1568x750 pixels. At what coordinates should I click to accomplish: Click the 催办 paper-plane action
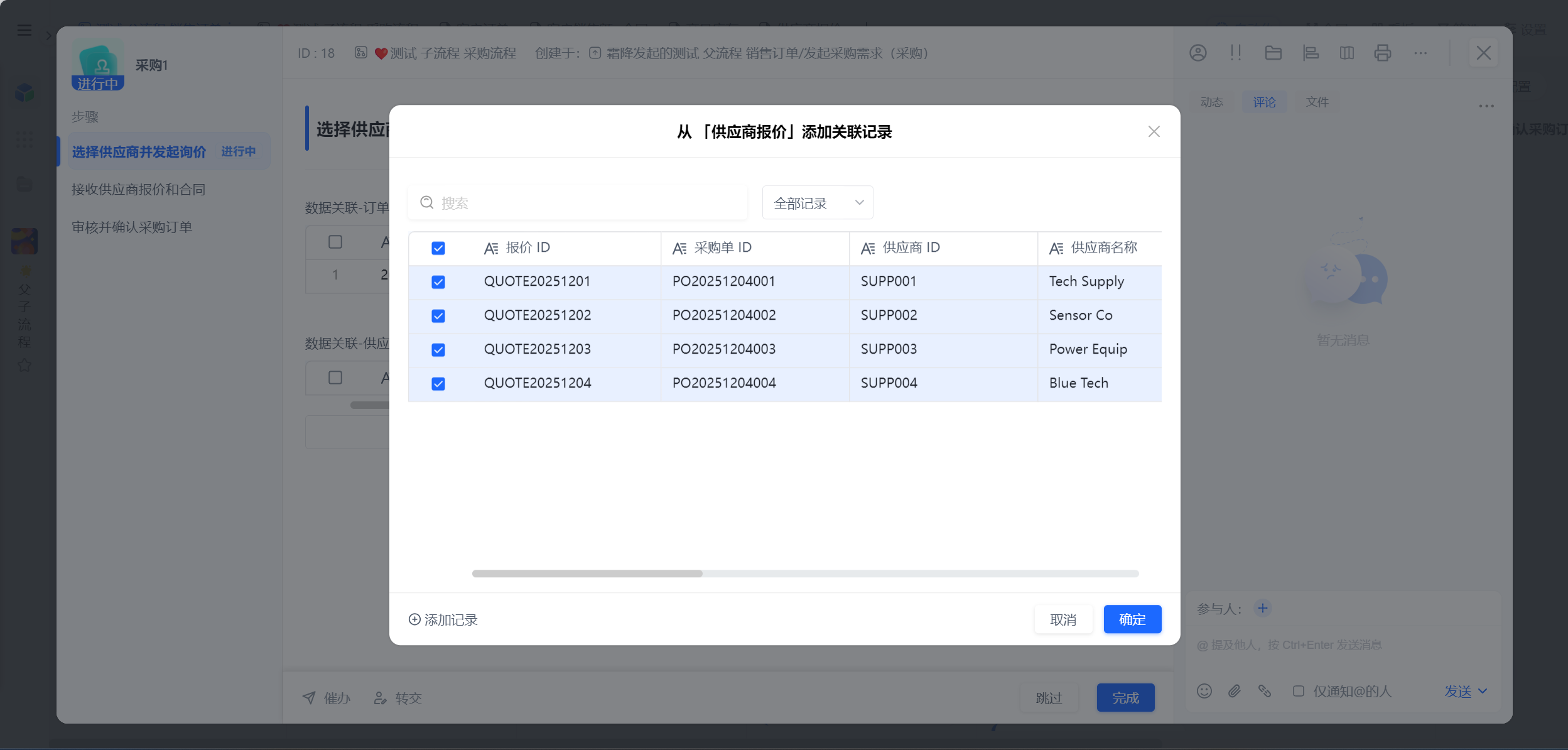point(326,698)
